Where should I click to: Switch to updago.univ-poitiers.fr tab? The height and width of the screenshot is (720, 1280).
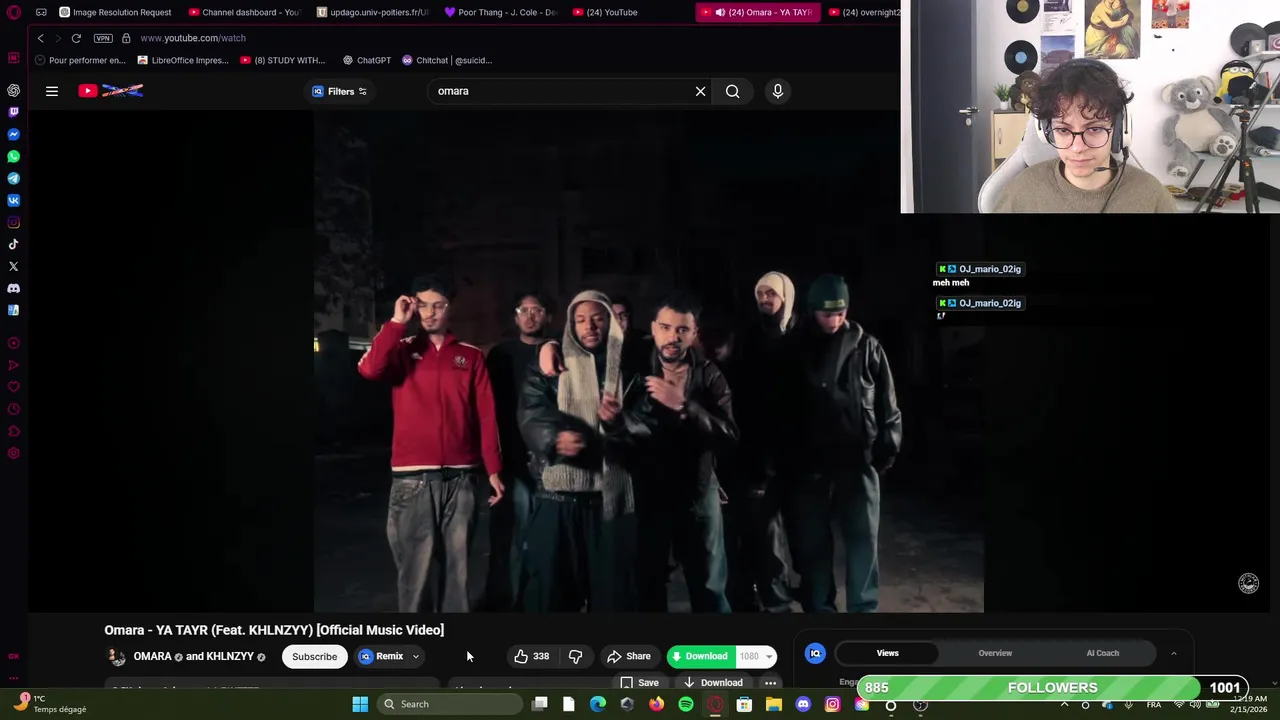pyautogui.click(x=373, y=12)
